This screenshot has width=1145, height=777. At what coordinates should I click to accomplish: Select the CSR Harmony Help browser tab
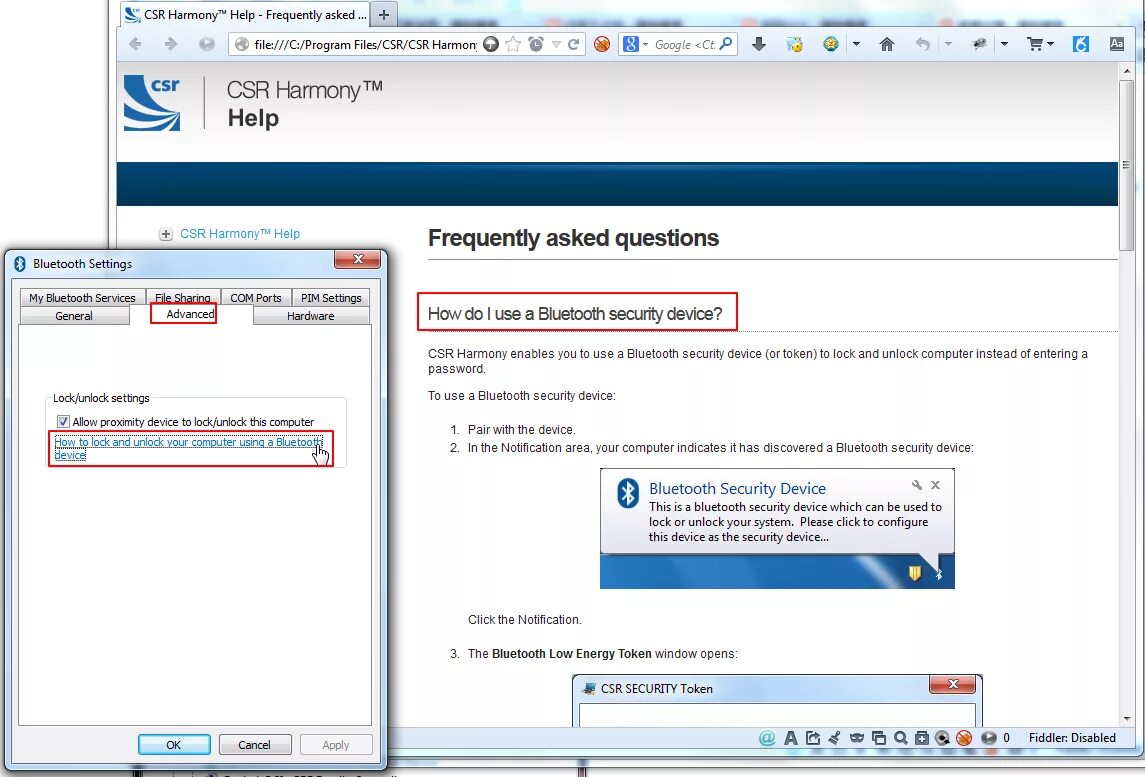point(245,15)
